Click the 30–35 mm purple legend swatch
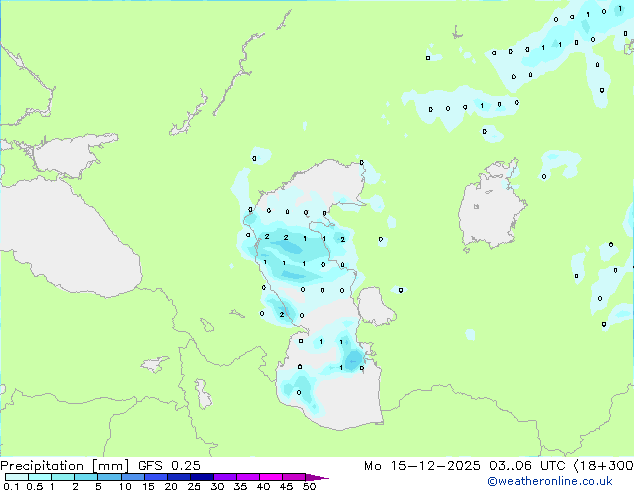Image resolution: width=634 pixels, height=490 pixels. pos(224,477)
